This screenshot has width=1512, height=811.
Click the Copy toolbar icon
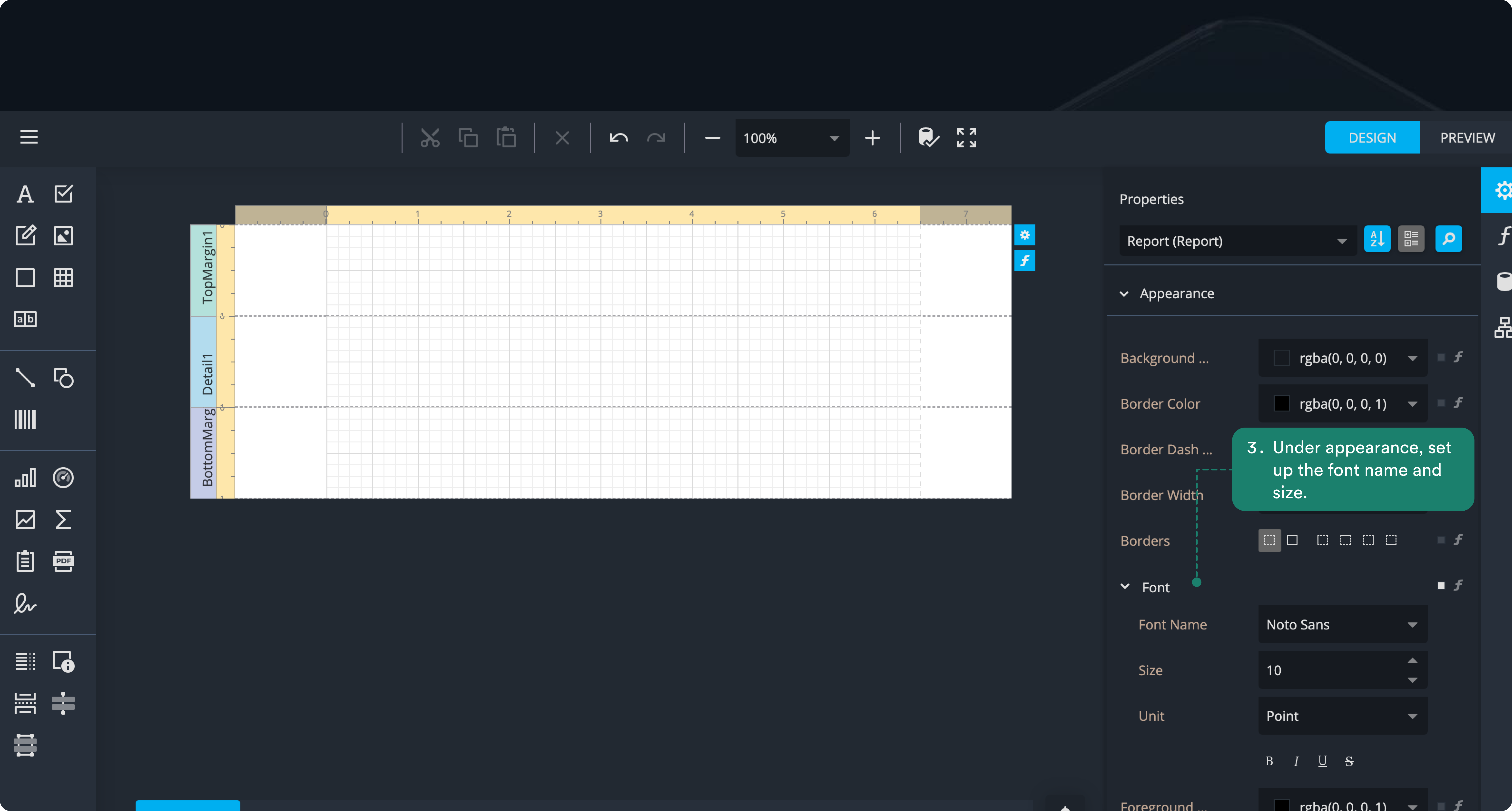(468, 138)
